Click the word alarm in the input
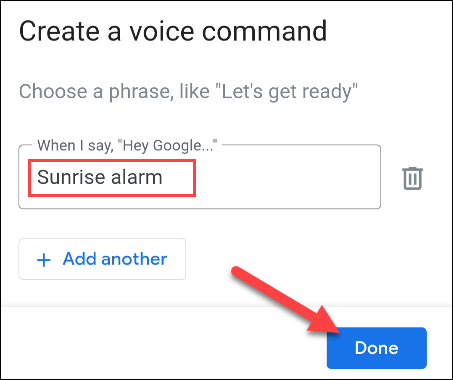453x380 pixels. click(137, 177)
